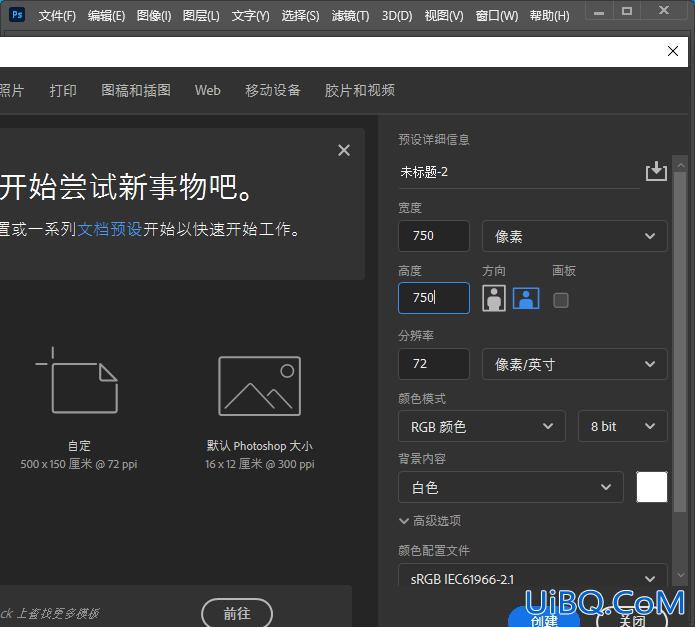The width and height of the screenshot is (695, 627).
Task: Open color mode dropdown RGB 颜色
Action: (481, 426)
